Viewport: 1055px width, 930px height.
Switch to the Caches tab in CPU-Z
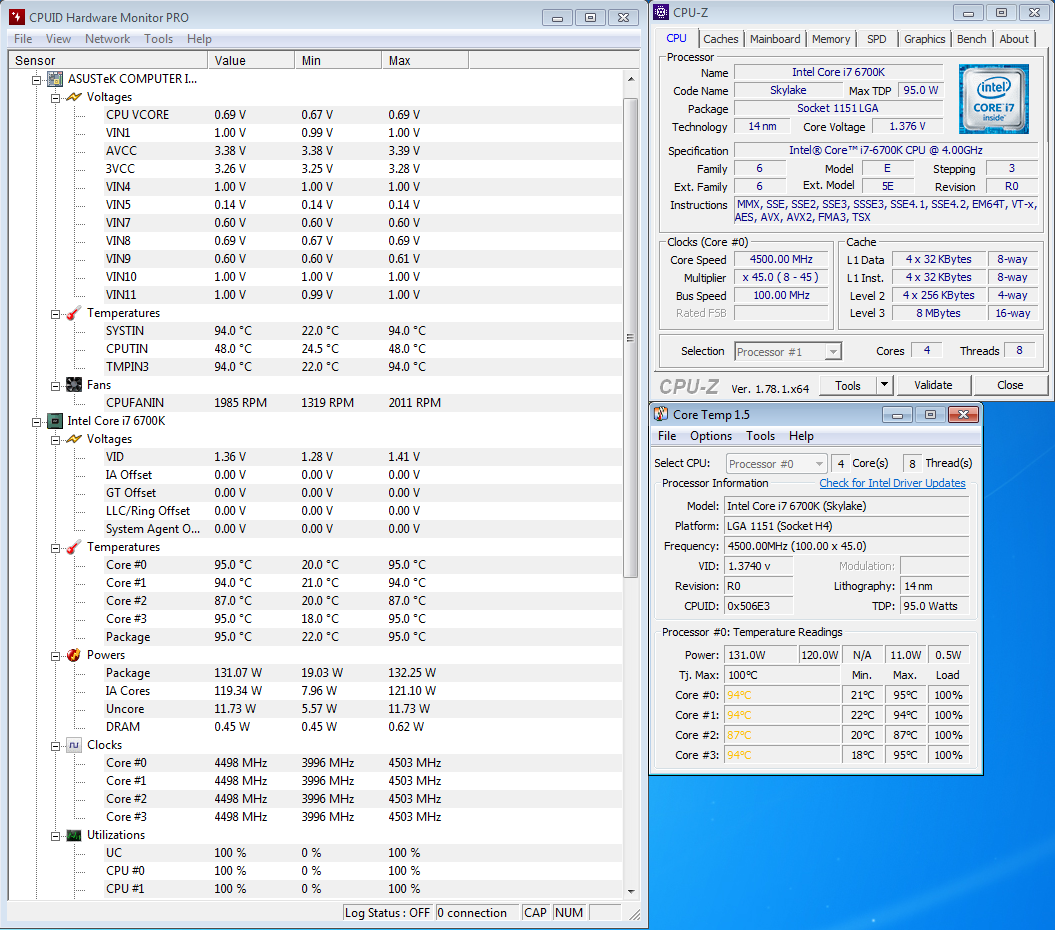(721, 39)
